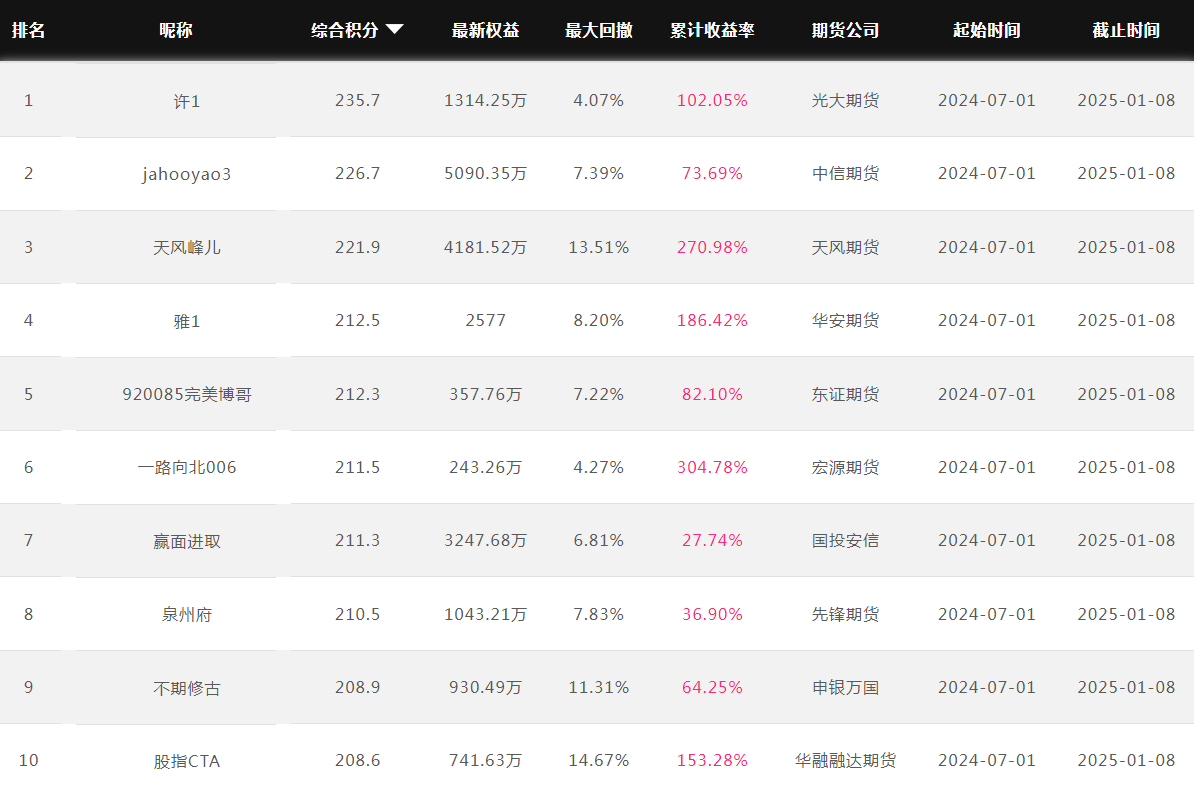Viewport: 1194px width, 794px height.
Task: Select equity value 1043.21万
Action: (486, 614)
